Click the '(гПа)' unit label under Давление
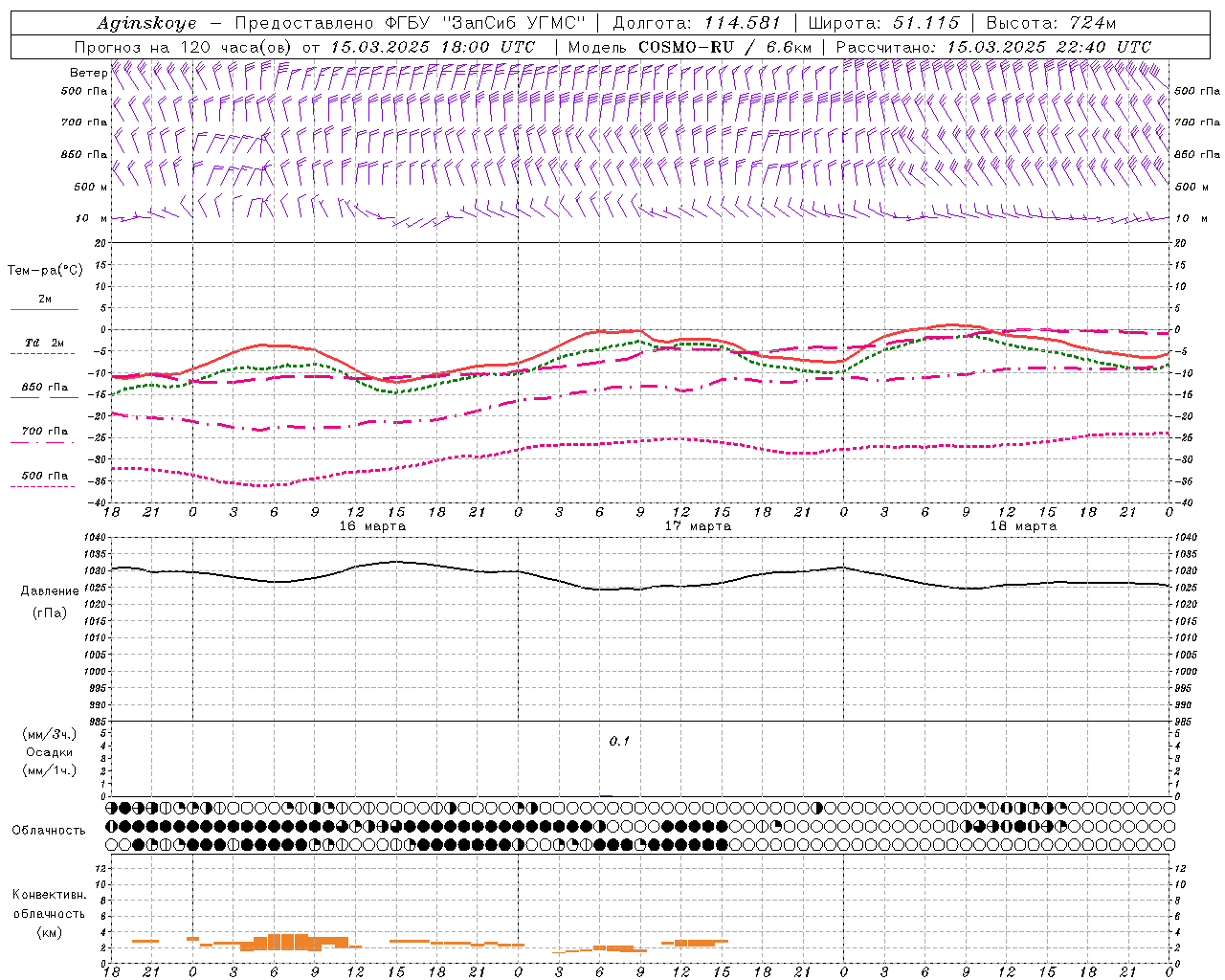Image resolution: width=1225 pixels, height=980 pixels. [x=50, y=612]
